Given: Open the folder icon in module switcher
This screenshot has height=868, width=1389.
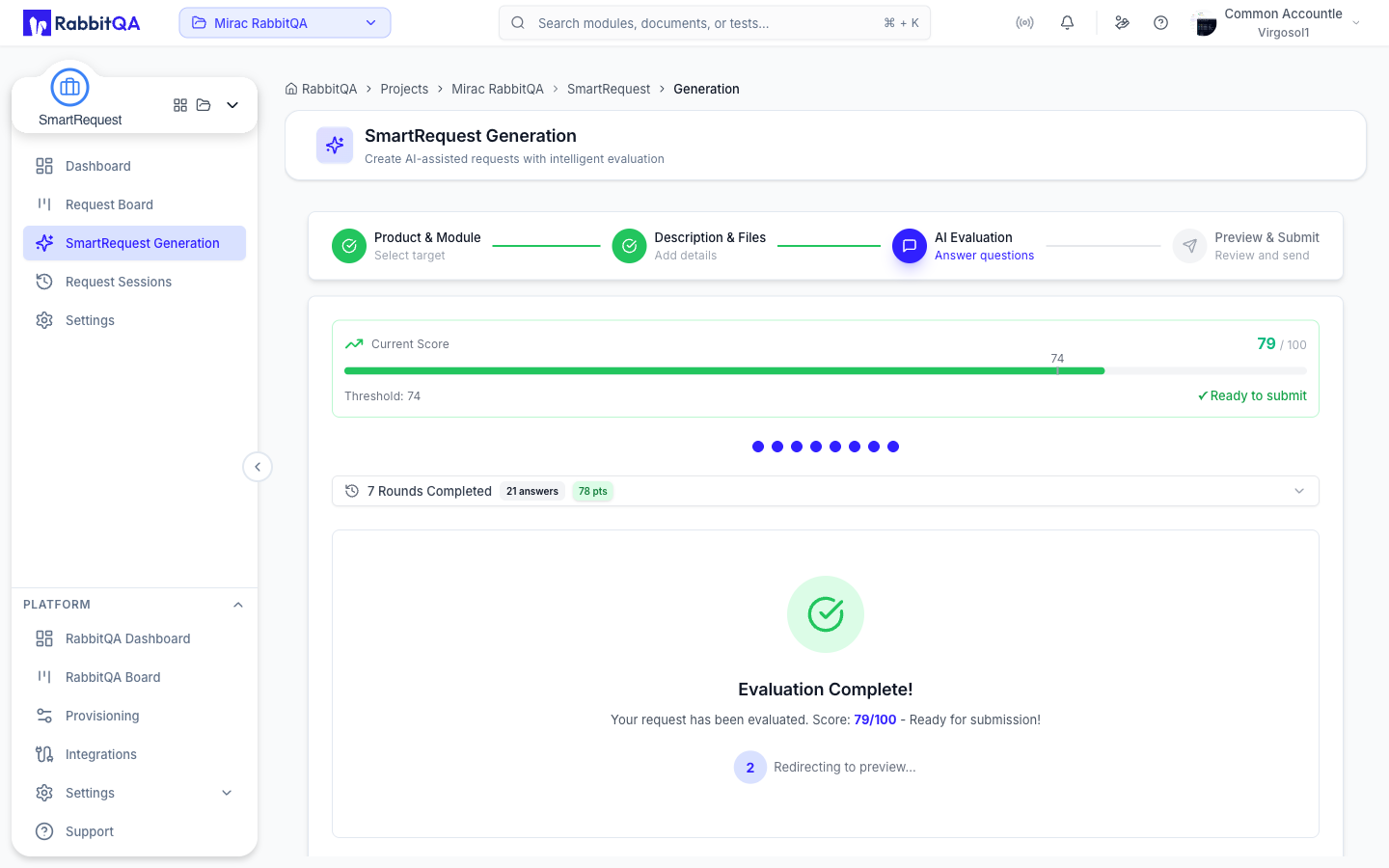Looking at the screenshot, I should pyautogui.click(x=204, y=105).
